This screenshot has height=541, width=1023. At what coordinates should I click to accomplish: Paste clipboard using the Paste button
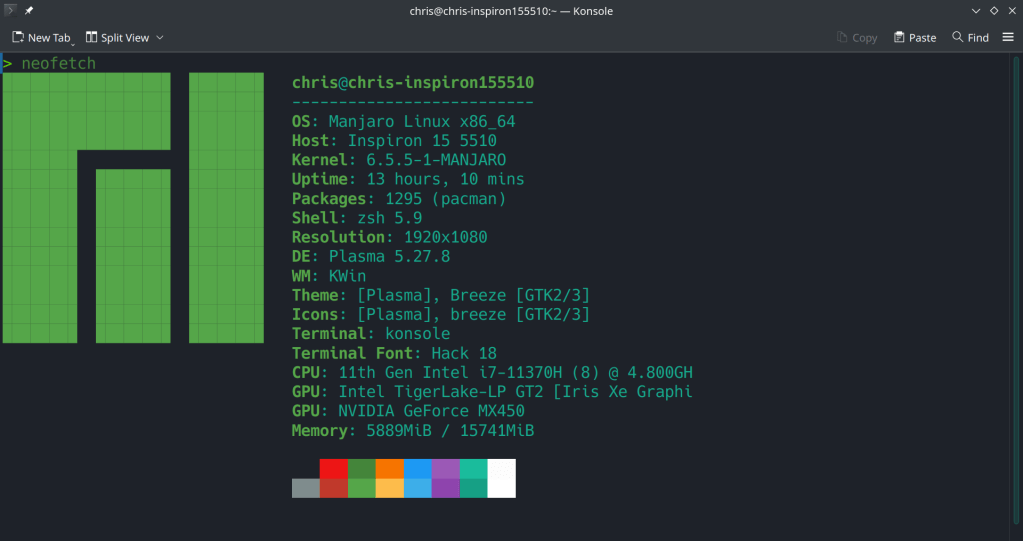coord(915,37)
